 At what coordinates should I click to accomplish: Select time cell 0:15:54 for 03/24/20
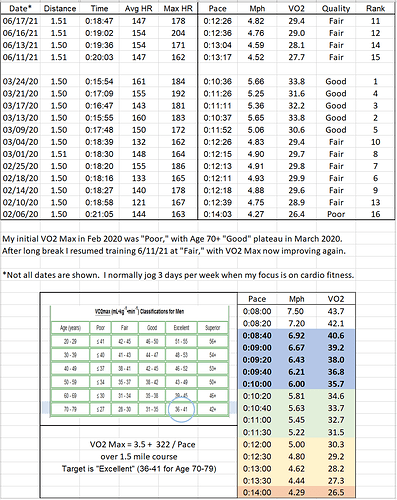99,82
